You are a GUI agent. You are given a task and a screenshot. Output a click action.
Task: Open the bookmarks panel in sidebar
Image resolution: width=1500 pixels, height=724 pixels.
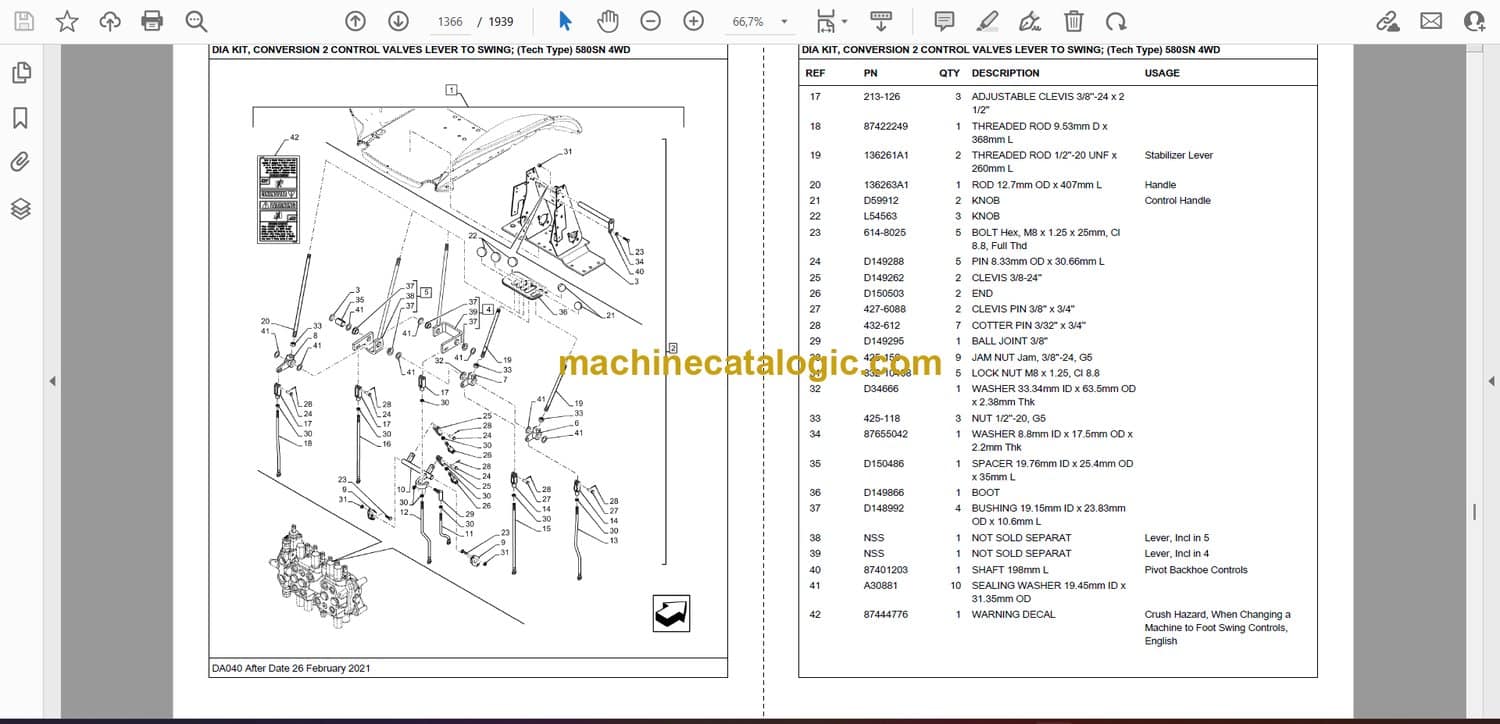pyautogui.click(x=21, y=118)
